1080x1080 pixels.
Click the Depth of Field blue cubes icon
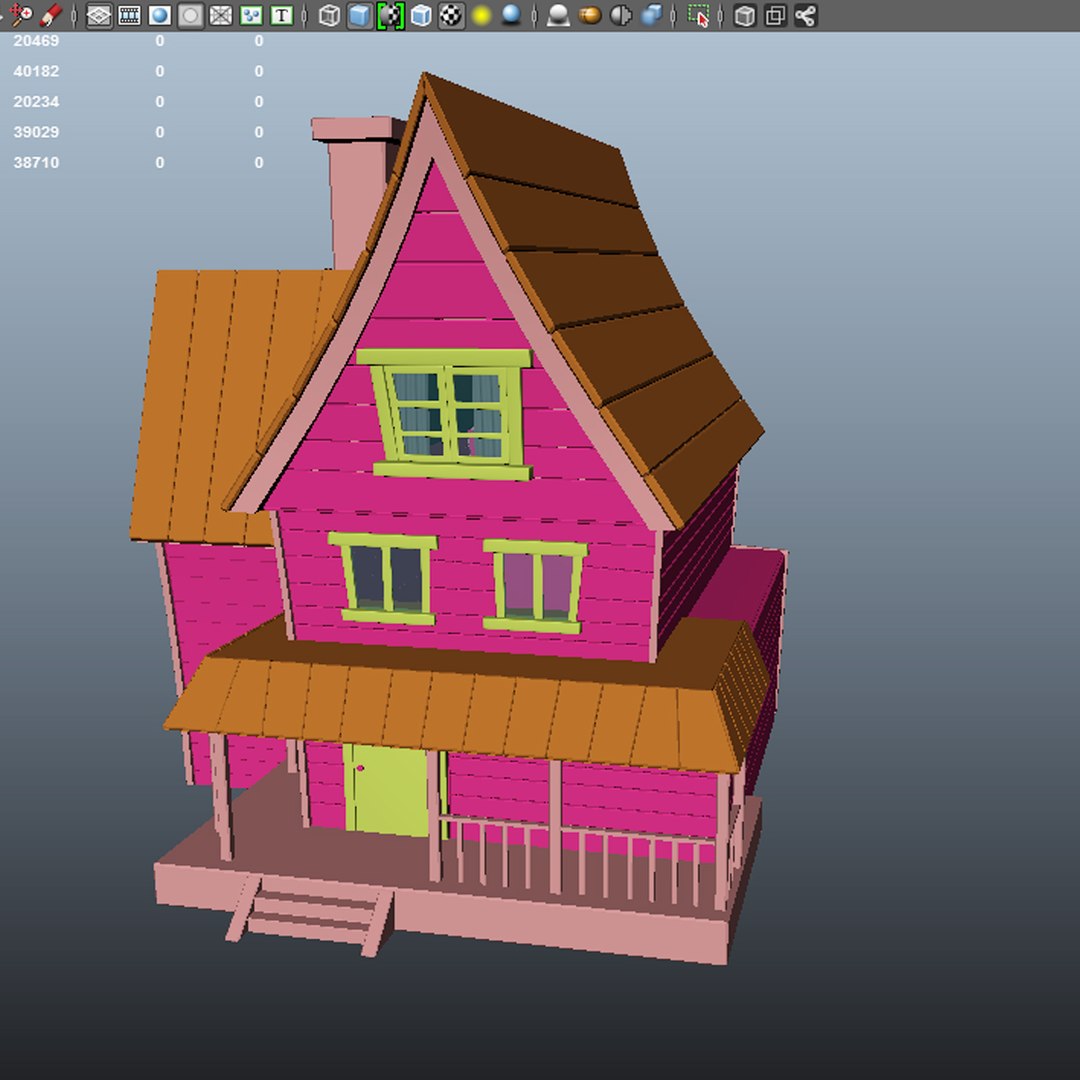(x=652, y=16)
